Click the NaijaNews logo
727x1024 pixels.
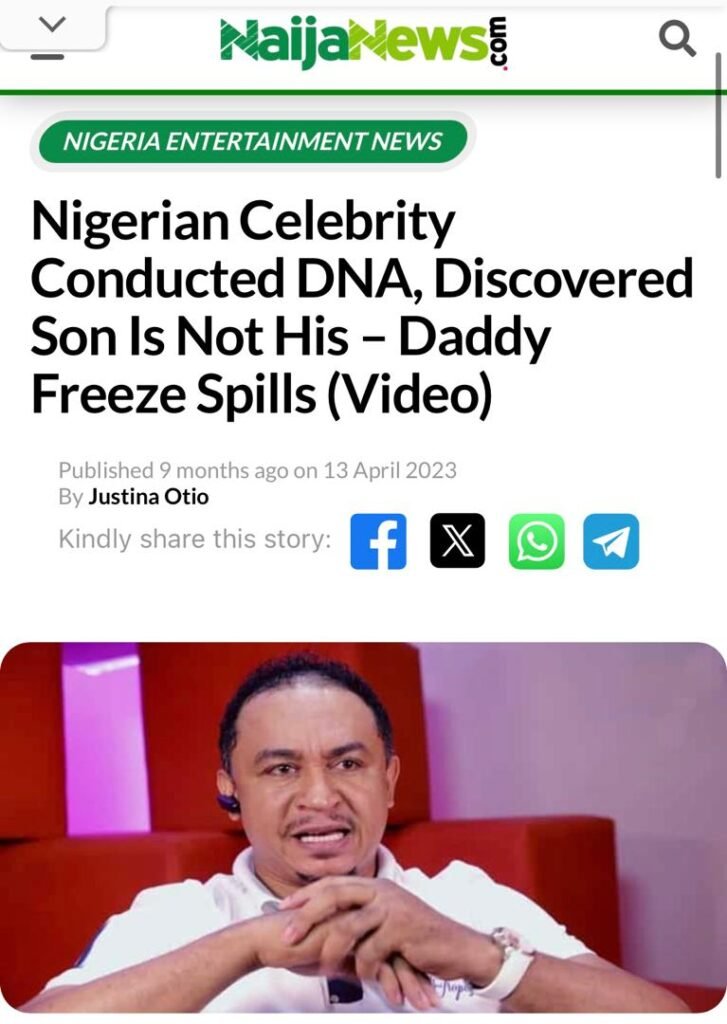pos(355,41)
